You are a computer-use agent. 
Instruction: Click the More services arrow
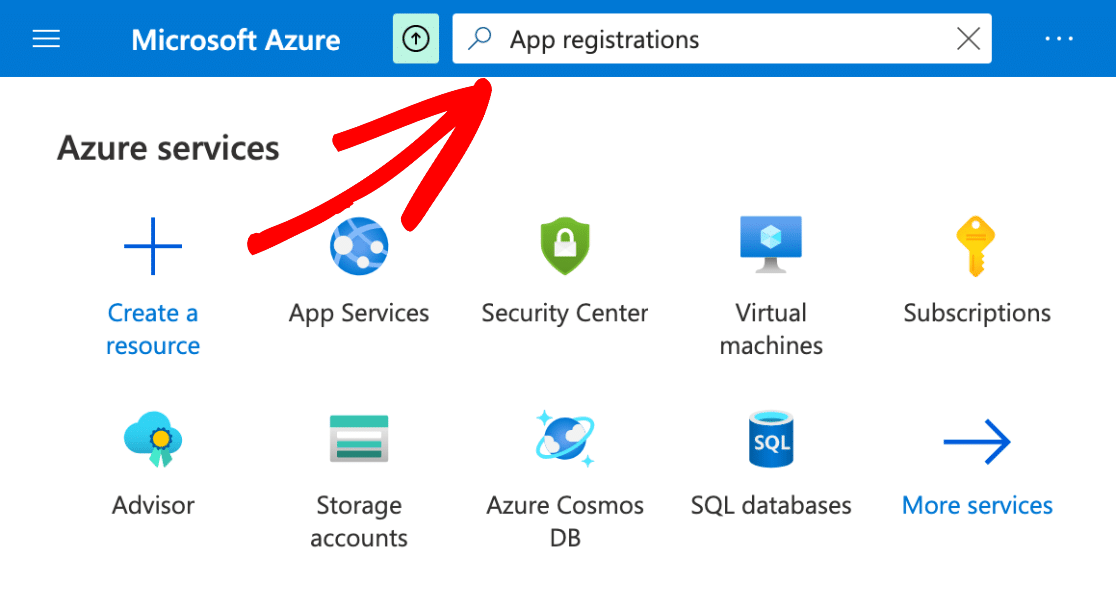pos(977,441)
